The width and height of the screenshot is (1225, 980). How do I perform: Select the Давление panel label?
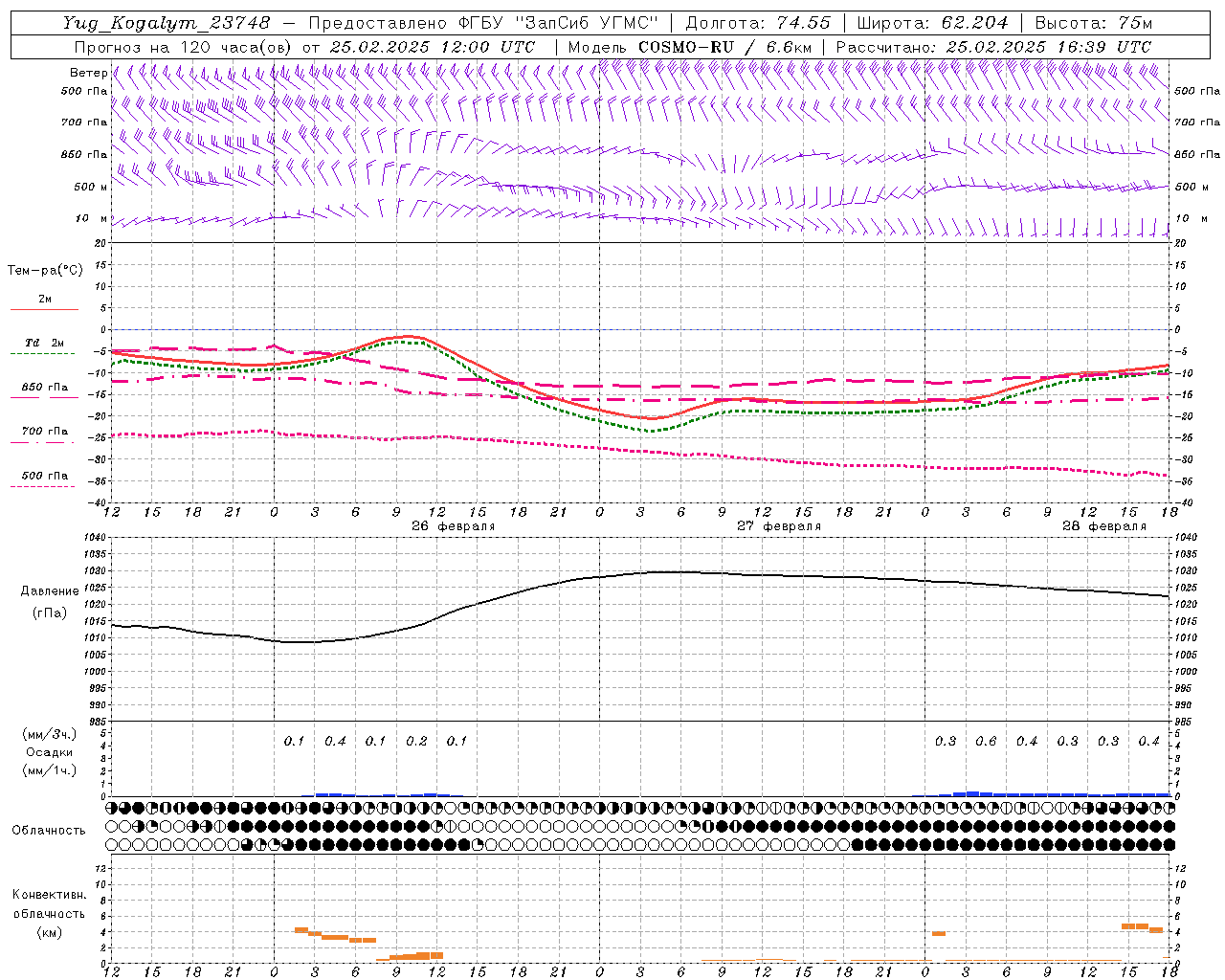(50, 591)
